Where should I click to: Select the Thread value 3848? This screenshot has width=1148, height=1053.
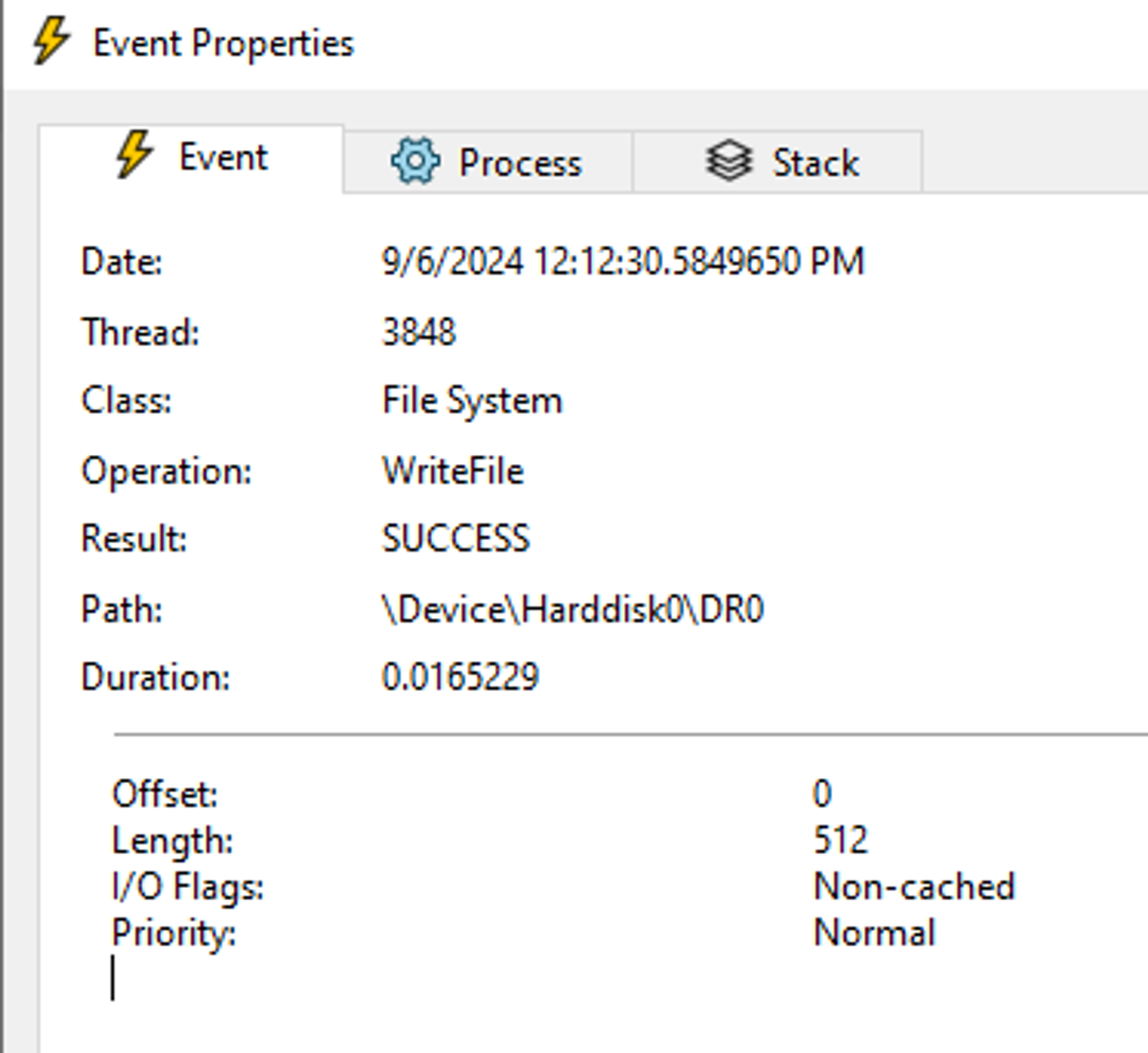tap(419, 332)
